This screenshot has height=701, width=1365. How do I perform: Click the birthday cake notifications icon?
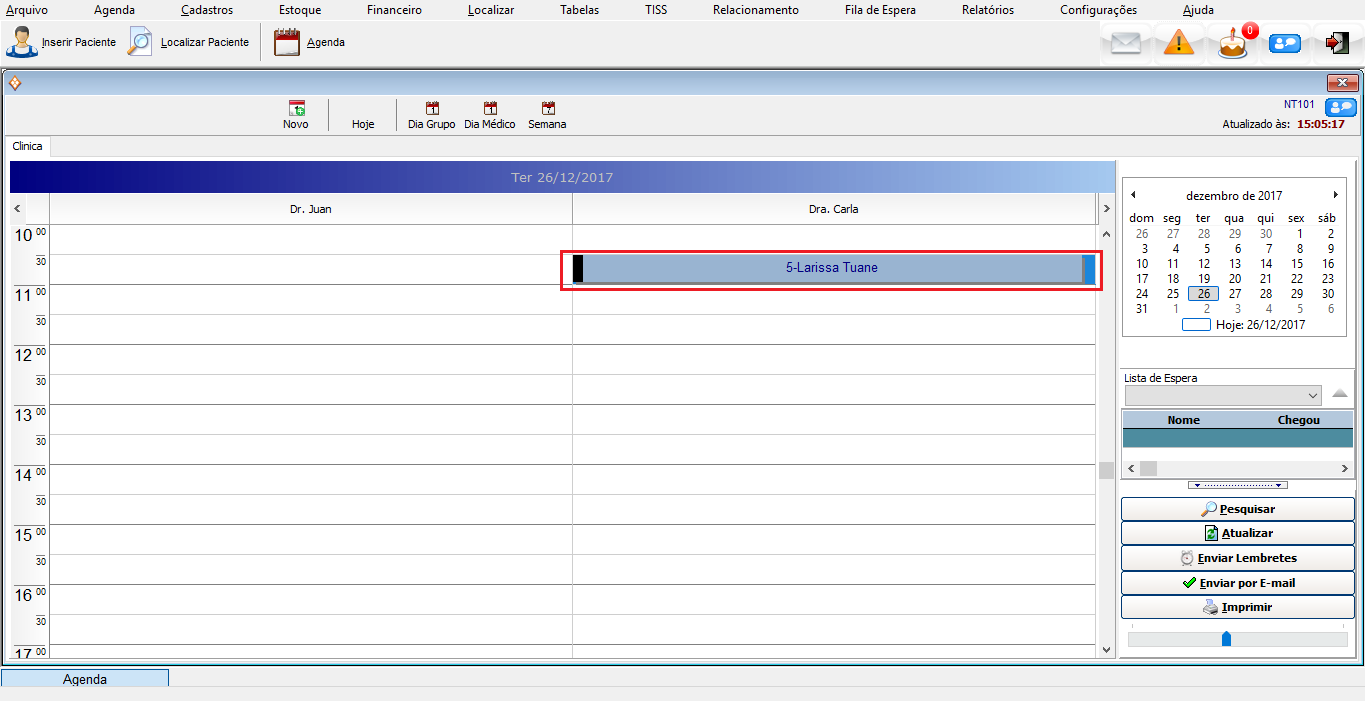1233,44
